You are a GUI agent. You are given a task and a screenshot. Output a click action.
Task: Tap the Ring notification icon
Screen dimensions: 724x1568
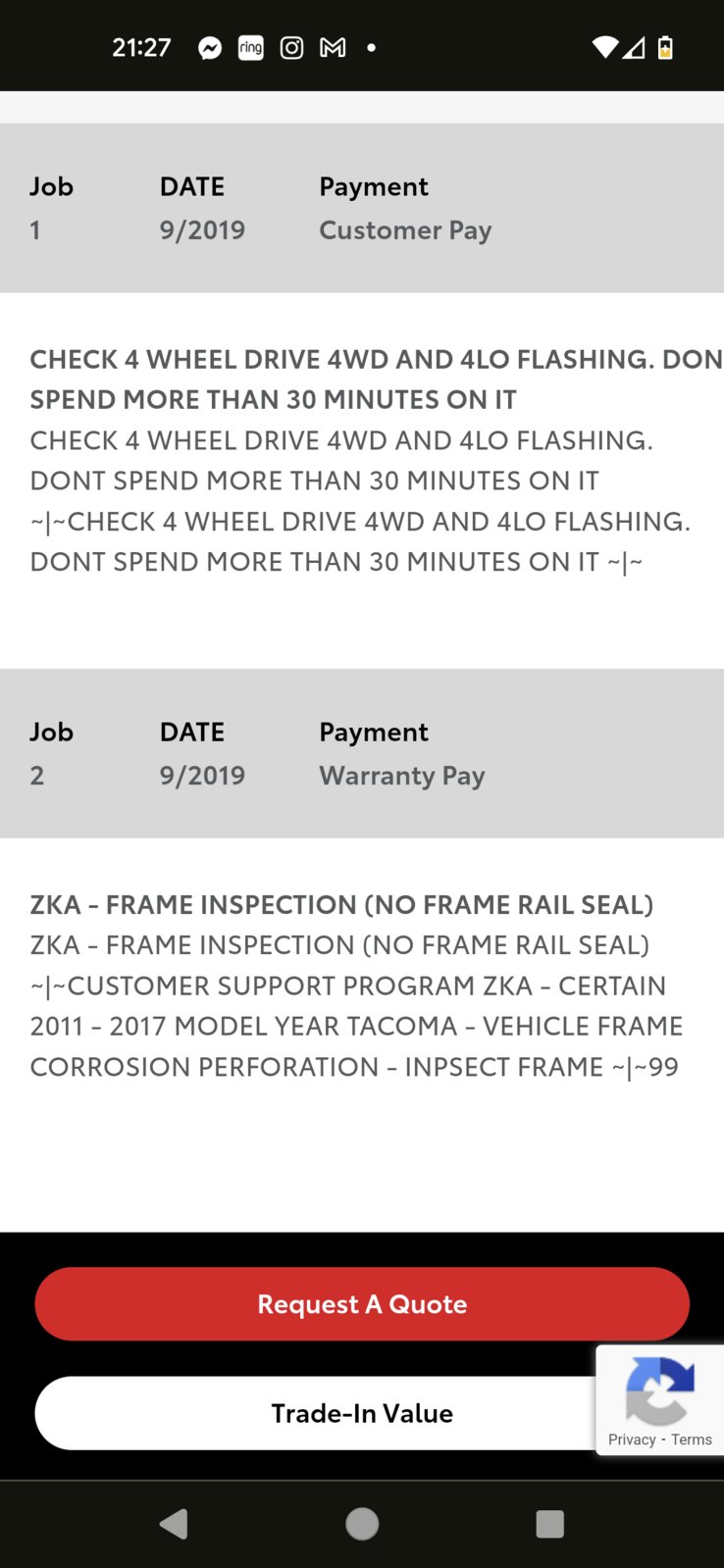pos(251,47)
